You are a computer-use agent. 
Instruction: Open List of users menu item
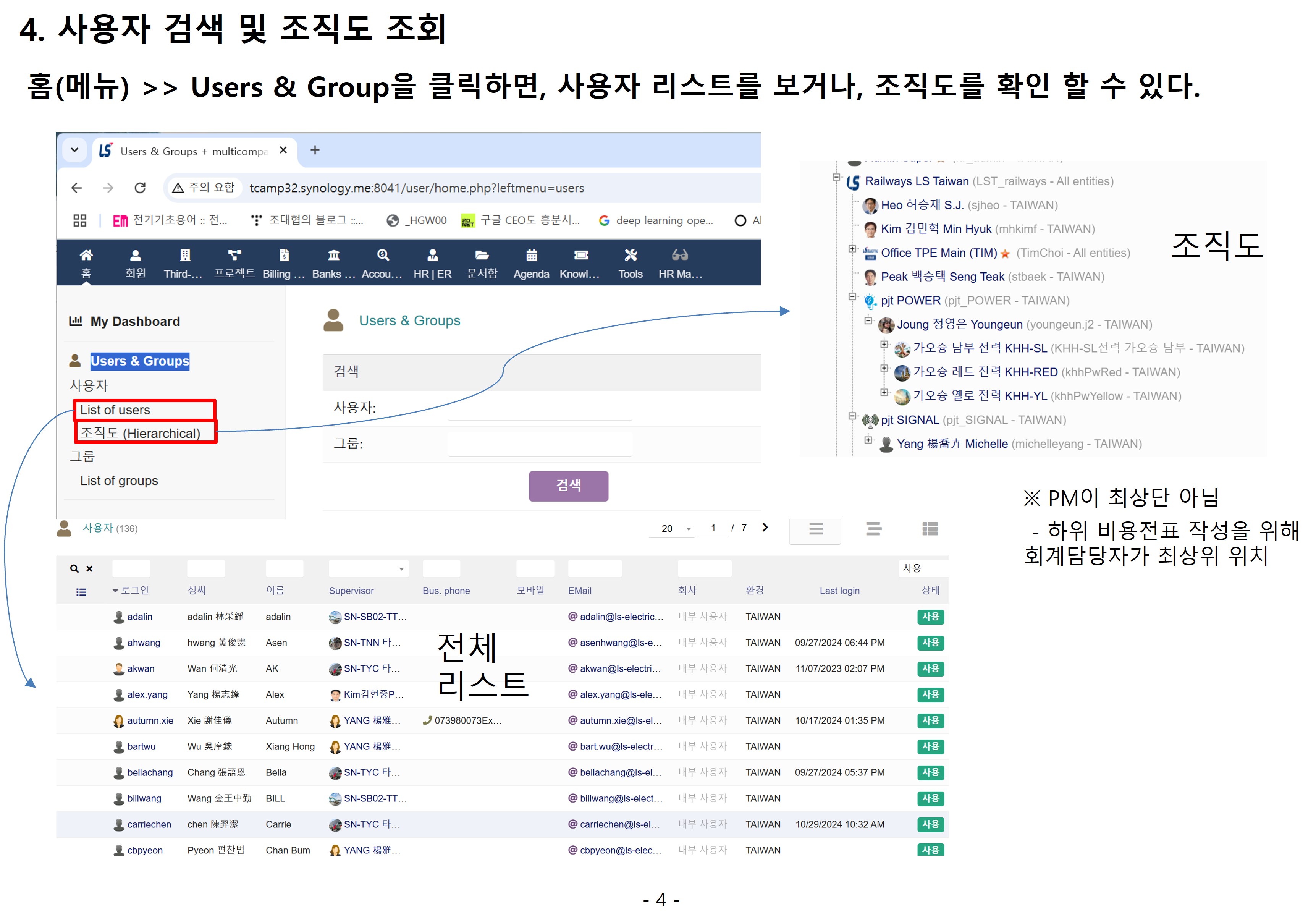coord(115,410)
